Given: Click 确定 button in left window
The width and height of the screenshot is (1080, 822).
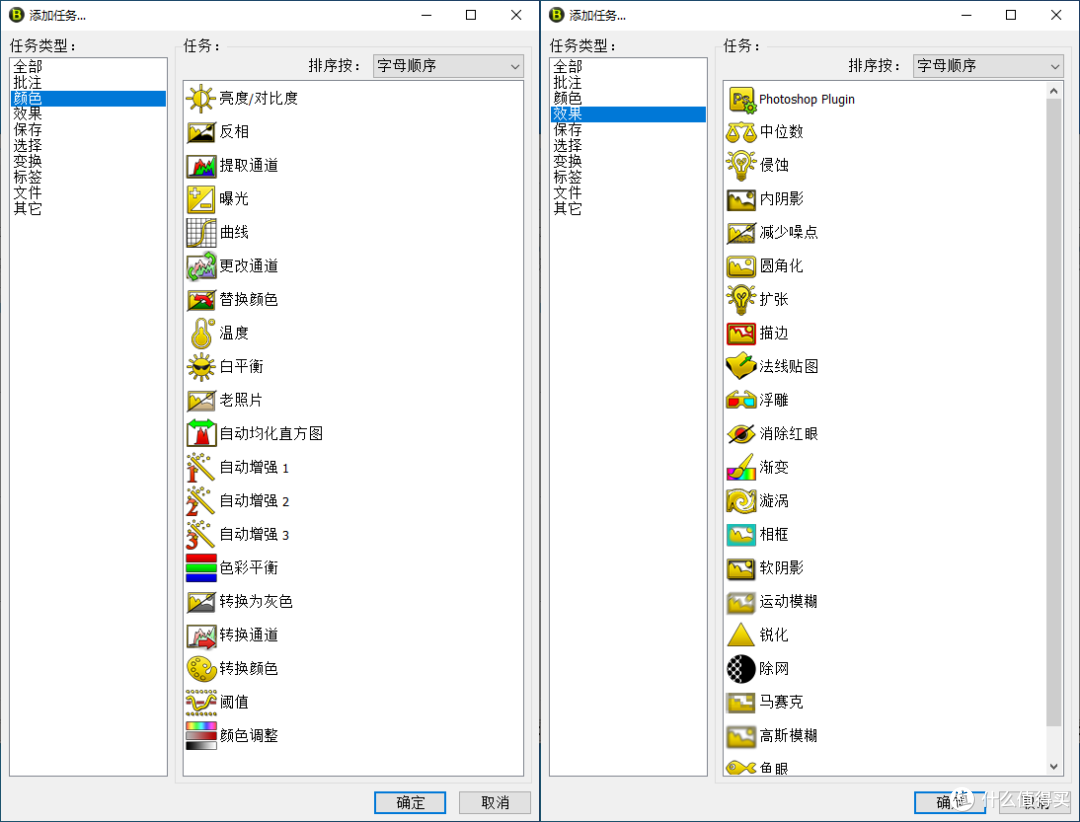Looking at the screenshot, I should pyautogui.click(x=410, y=803).
